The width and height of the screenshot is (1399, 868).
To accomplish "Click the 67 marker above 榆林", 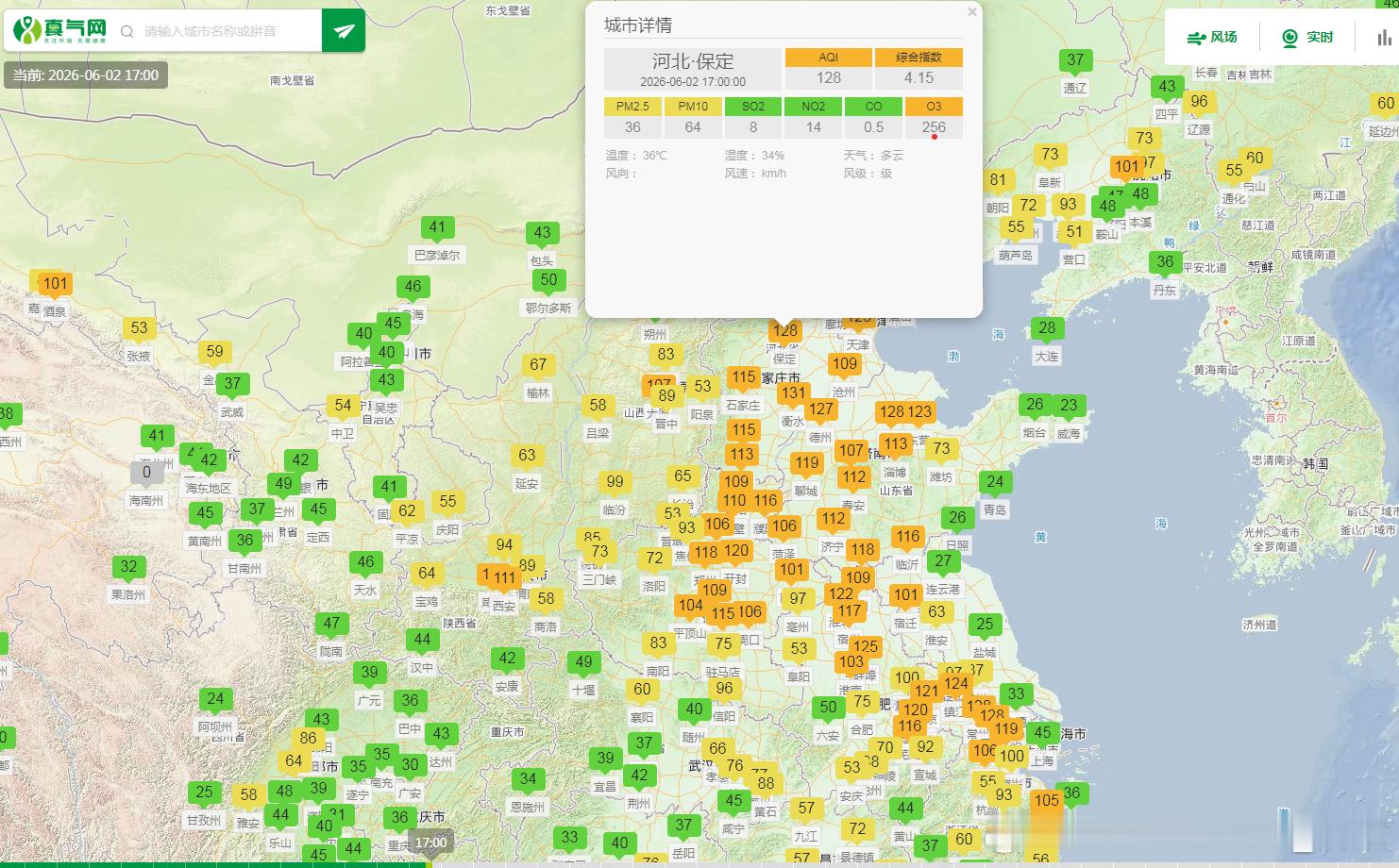I will (538, 365).
